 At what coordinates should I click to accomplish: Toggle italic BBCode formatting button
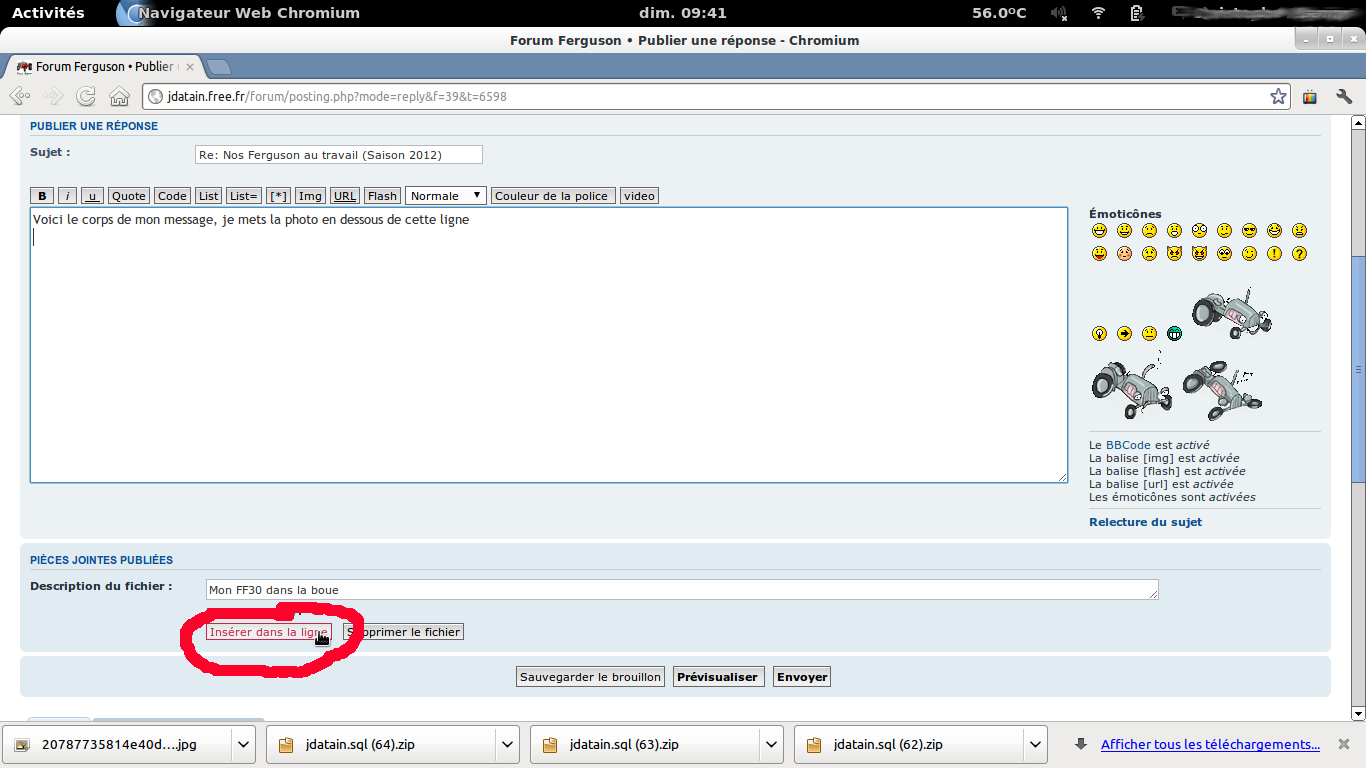click(x=68, y=196)
